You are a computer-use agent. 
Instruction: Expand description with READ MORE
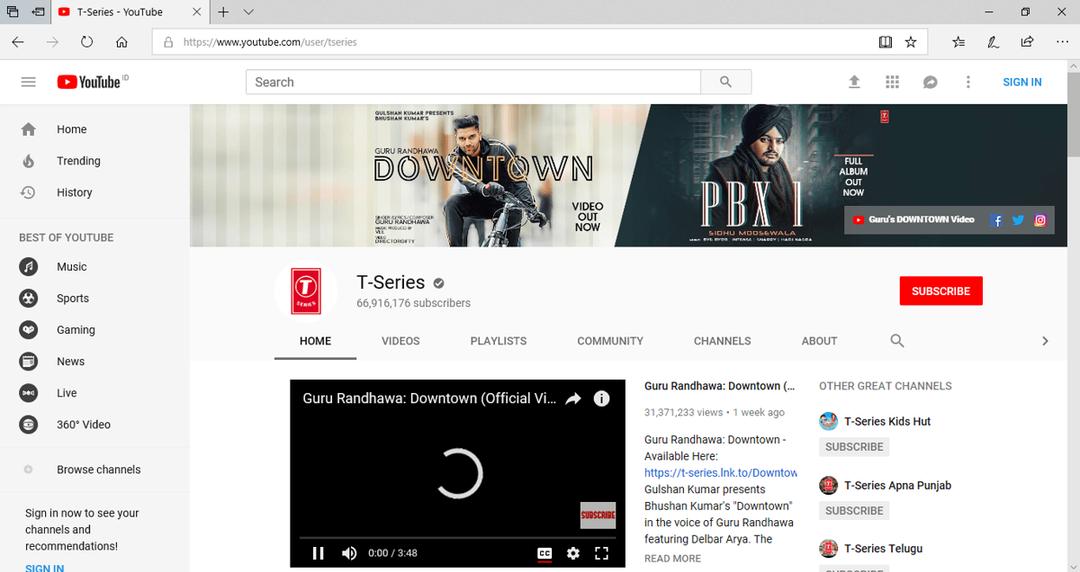(x=672, y=558)
